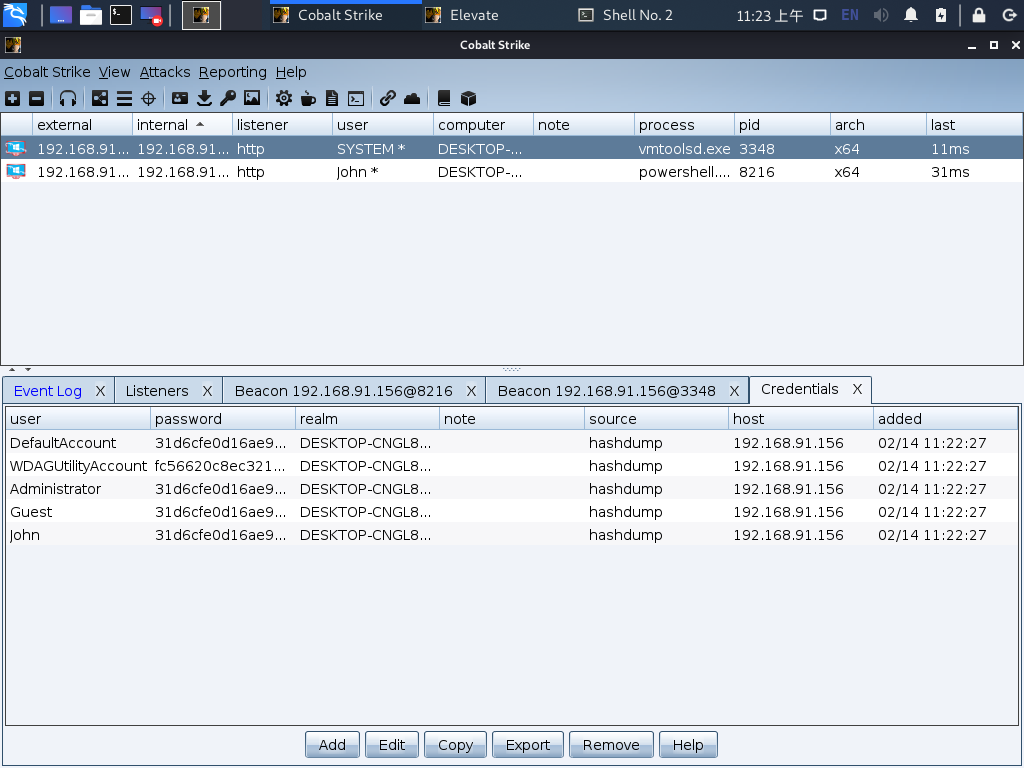Open the Beacon 192.168.91.156@8216 tab
Viewport: 1024px width, 768px height.
pyautogui.click(x=343, y=391)
